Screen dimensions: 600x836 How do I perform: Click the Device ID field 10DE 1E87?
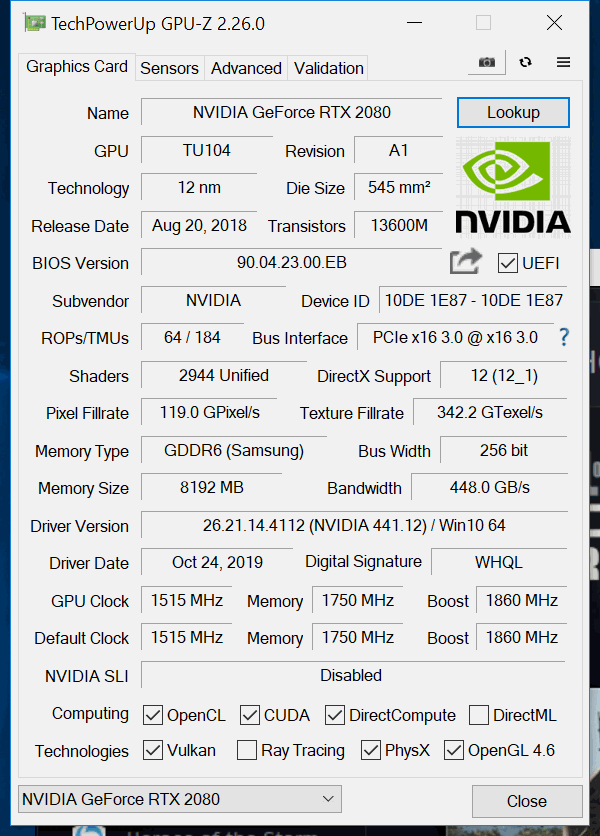tap(474, 300)
